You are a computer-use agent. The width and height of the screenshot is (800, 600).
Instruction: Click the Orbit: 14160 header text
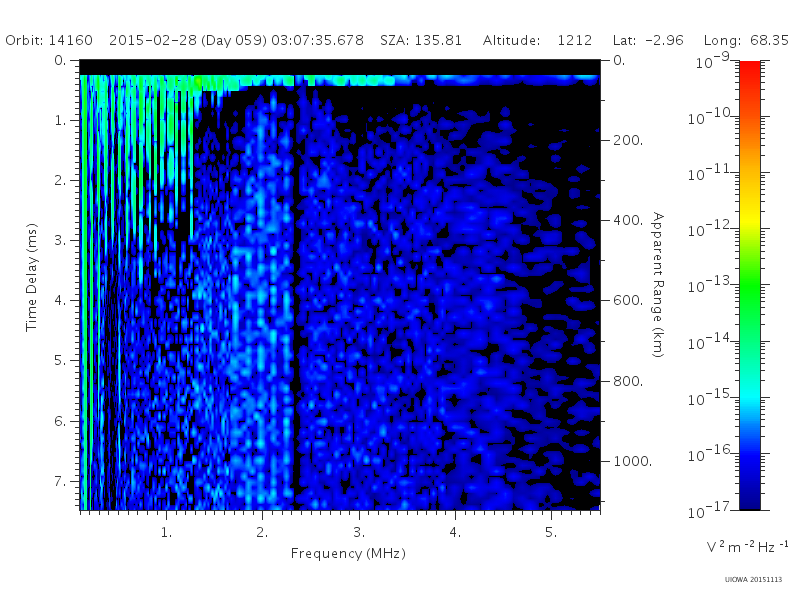click(x=49, y=40)
